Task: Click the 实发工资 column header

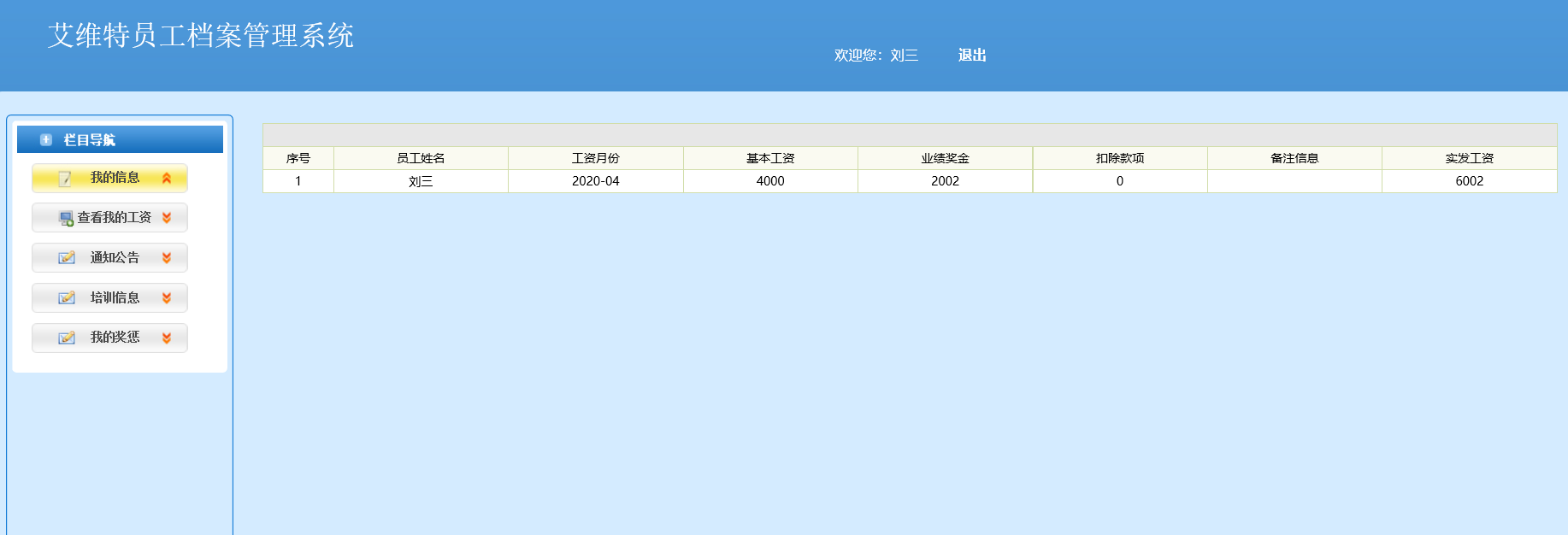Action: pos(1470,158)
